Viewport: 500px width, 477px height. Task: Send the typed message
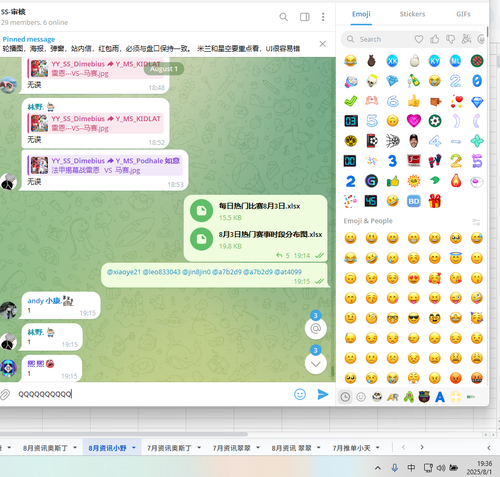click(x=323, y=394)
